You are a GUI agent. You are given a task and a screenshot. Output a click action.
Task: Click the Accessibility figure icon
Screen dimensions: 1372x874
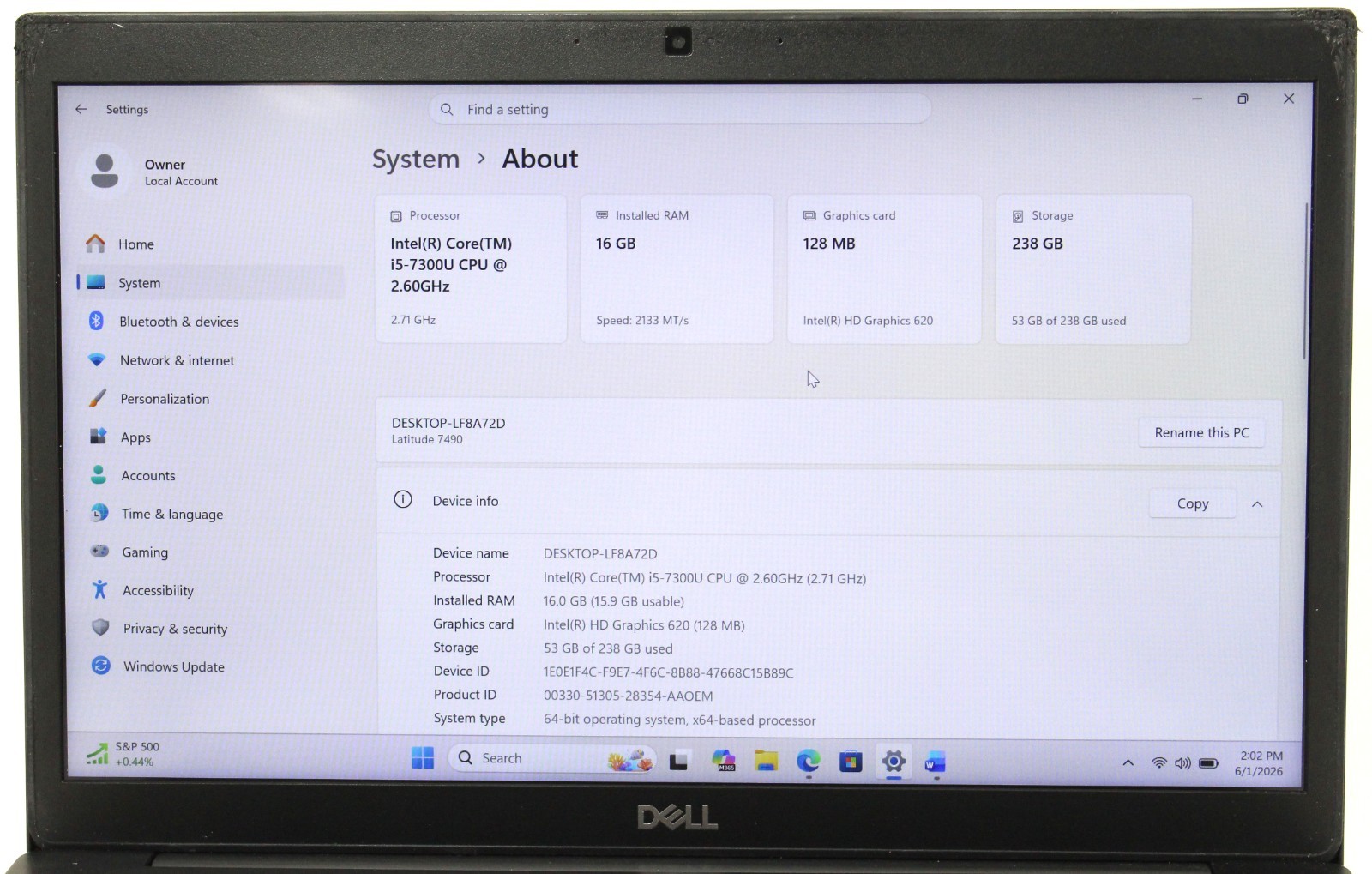(100, 589)
